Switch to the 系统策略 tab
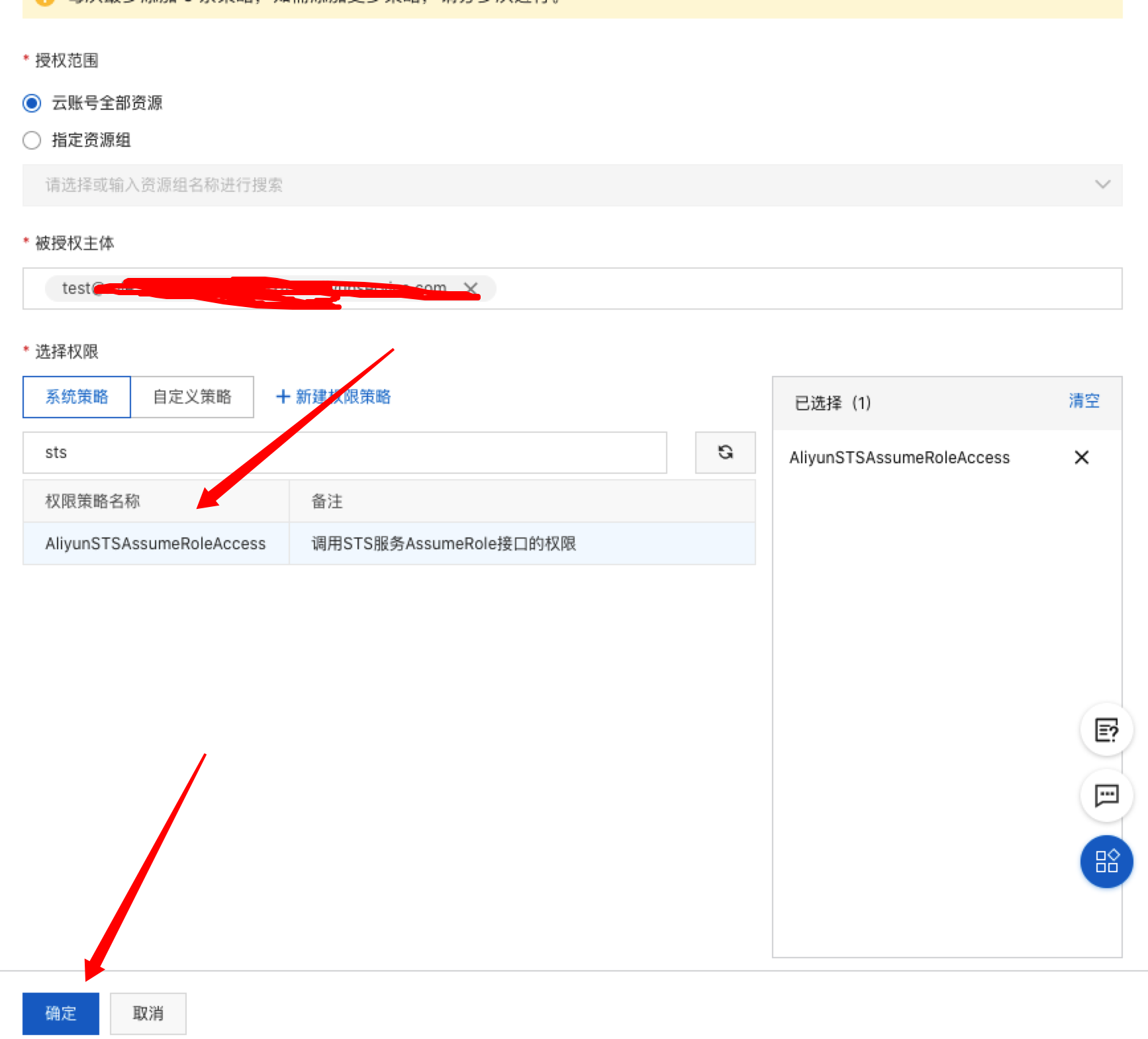The image size is (1148, 1039). (76, 396)
